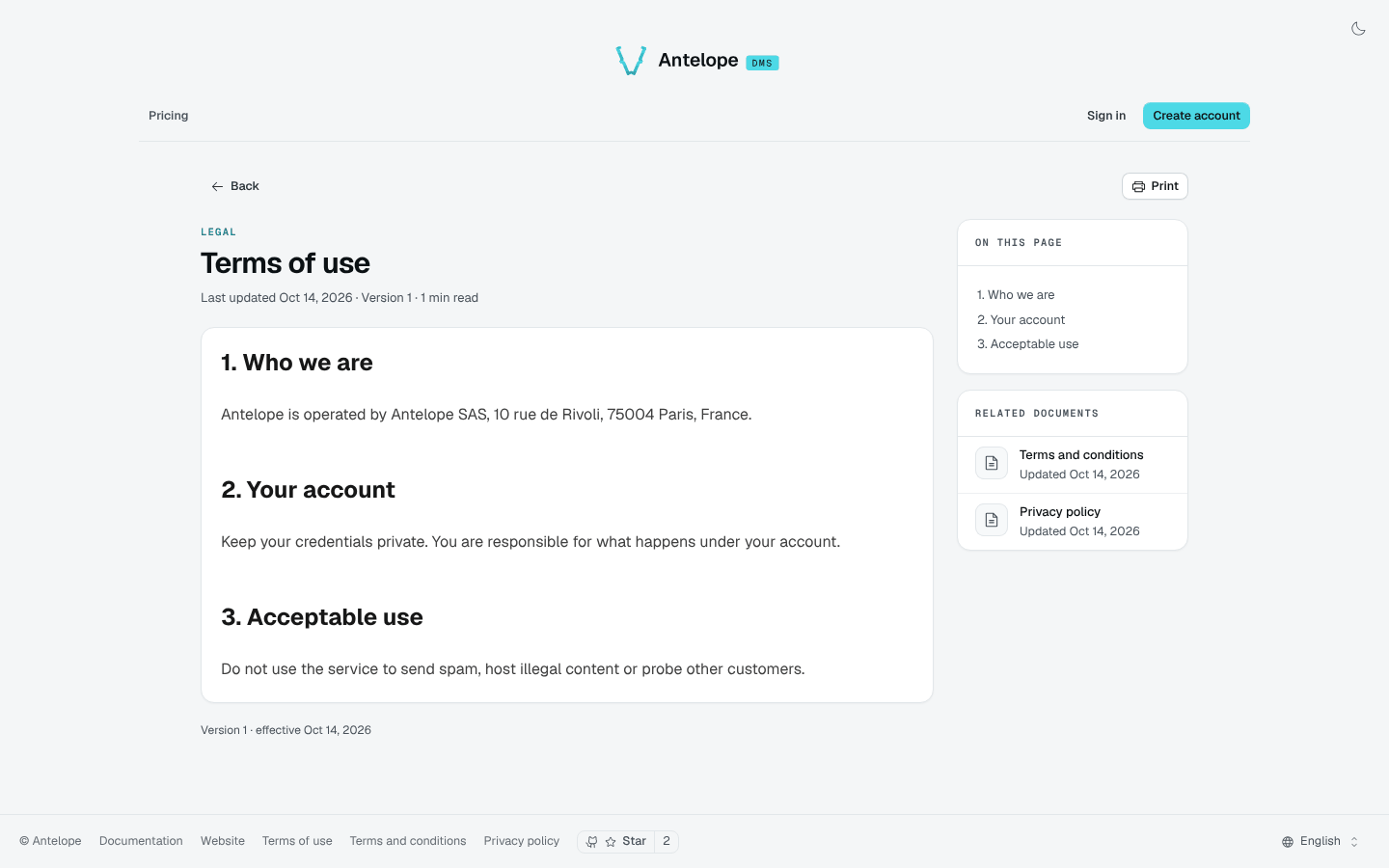
Task: Click '© Antelope' footer text
Action: click(x=51, y=841)
